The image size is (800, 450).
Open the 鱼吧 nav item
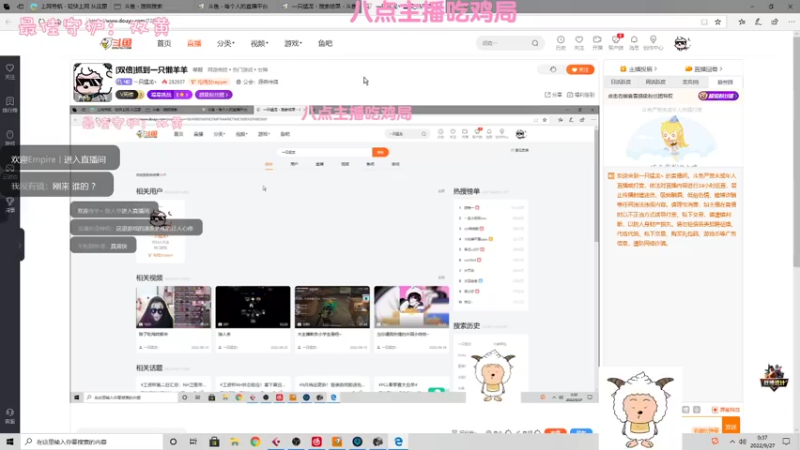click(325, 43)
